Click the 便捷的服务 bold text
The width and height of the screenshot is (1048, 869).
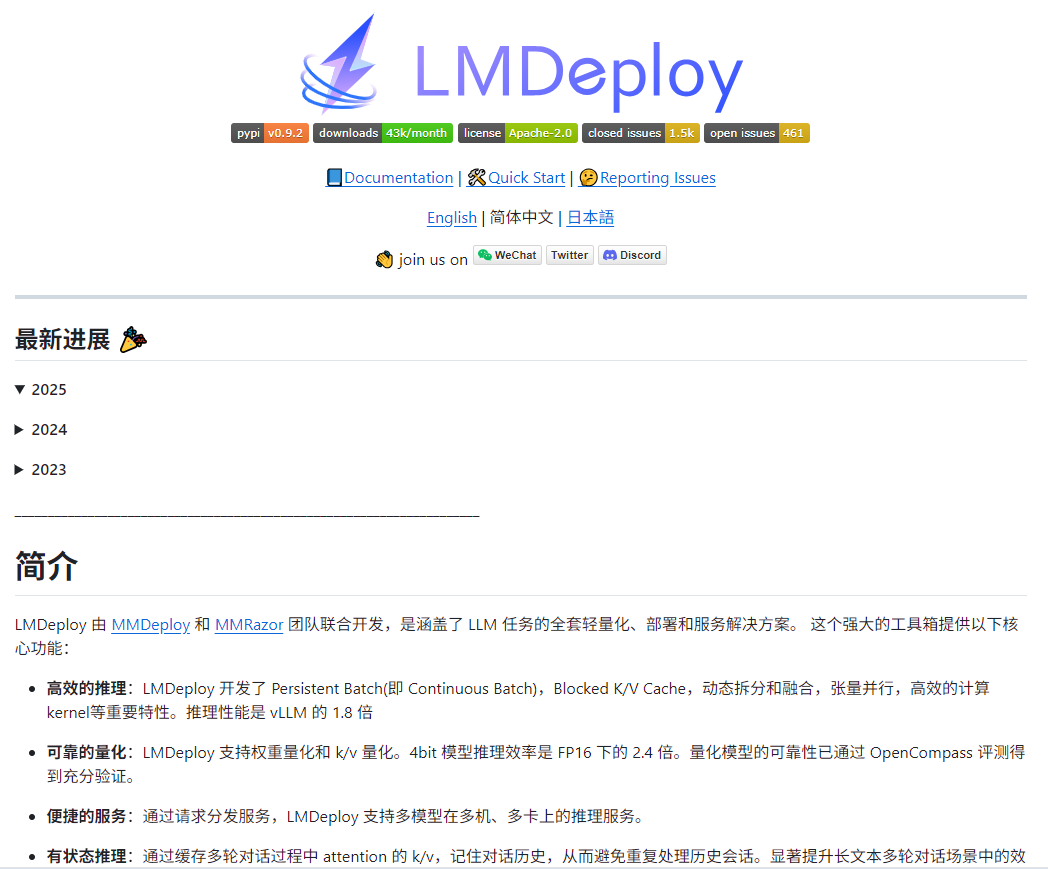pos(86,817)
